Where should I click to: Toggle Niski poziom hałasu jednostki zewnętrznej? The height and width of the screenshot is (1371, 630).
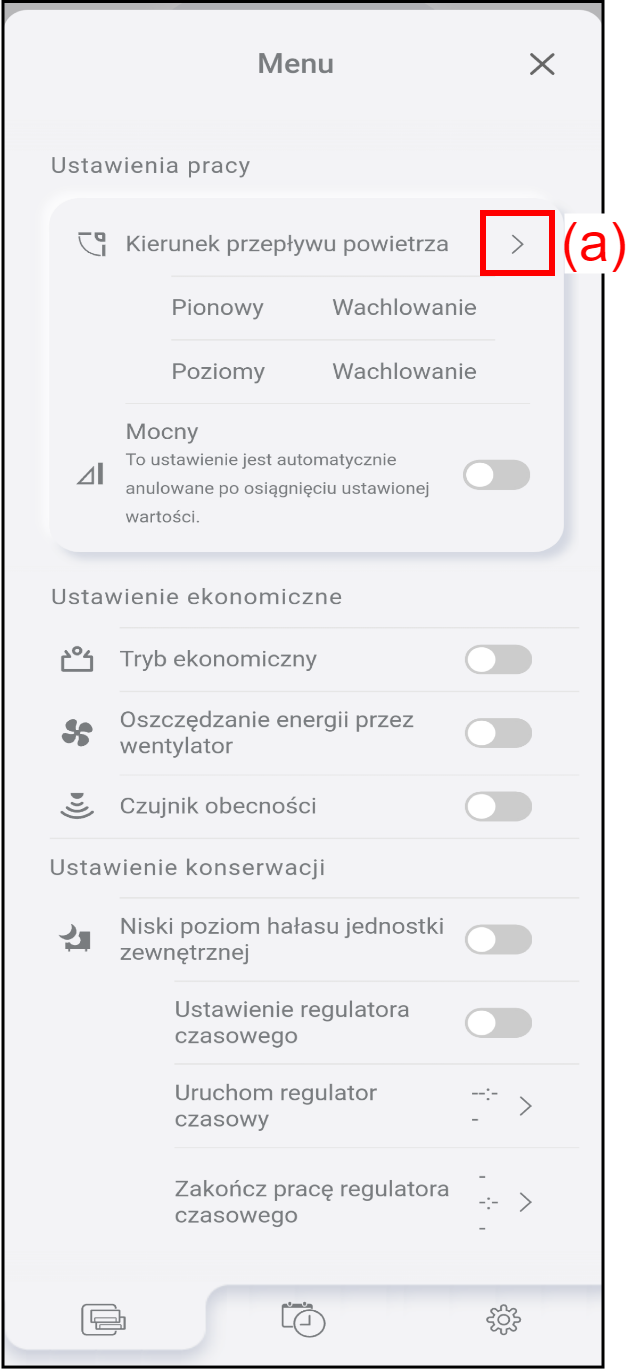(x=498, y=940)
